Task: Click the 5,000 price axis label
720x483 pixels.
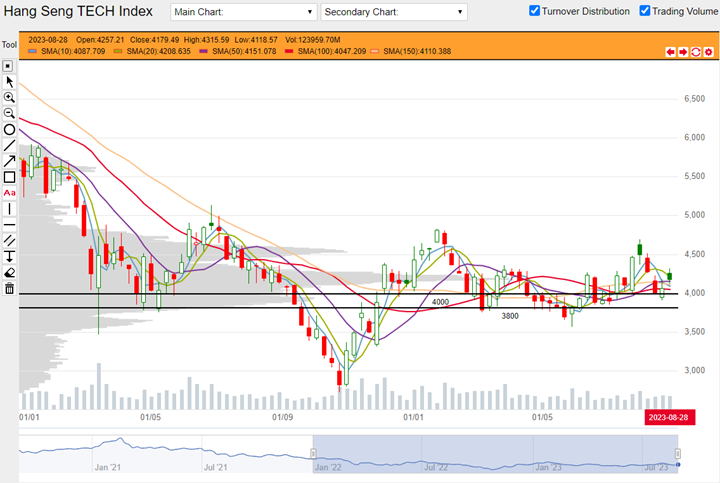Action: (x=694, y=215)
